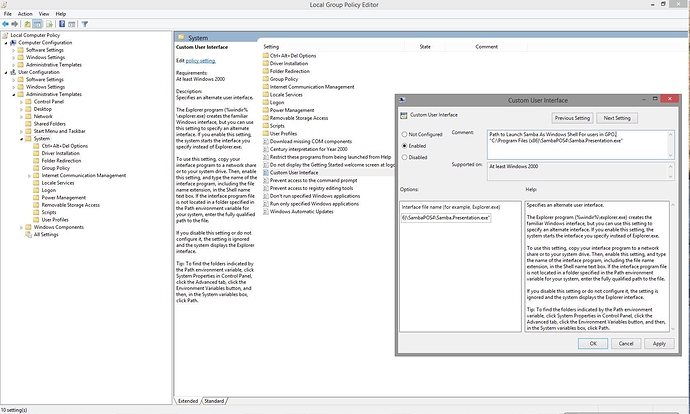Click Download missing COM components policy icon

point(266,141)
